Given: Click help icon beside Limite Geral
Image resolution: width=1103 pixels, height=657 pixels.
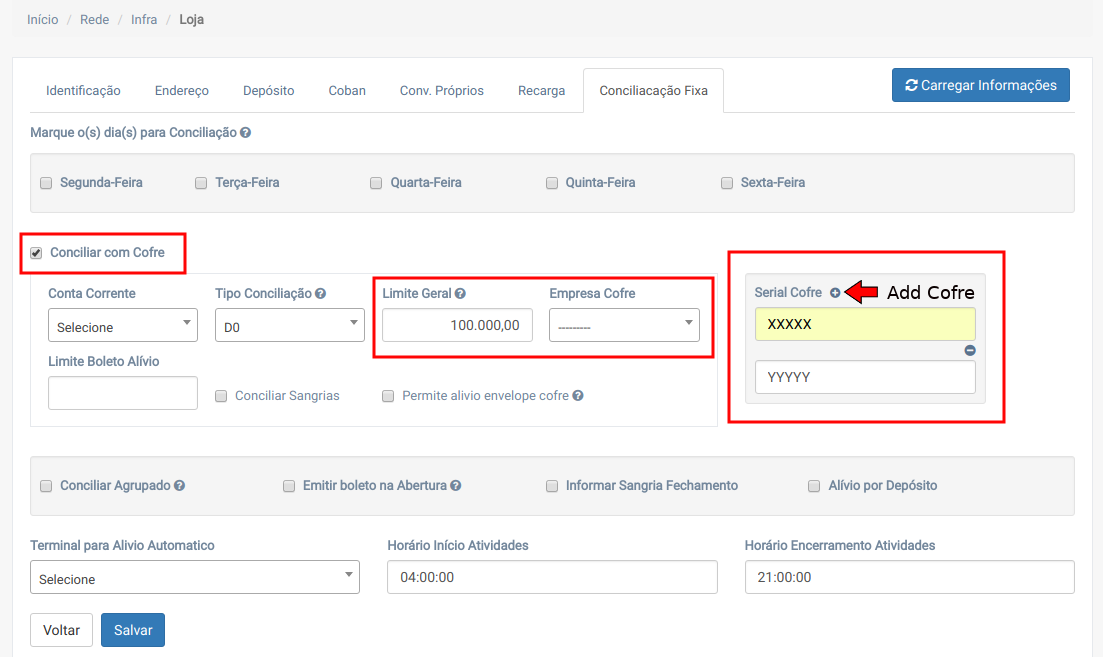Looking at the screenshot, I should 461,294.
